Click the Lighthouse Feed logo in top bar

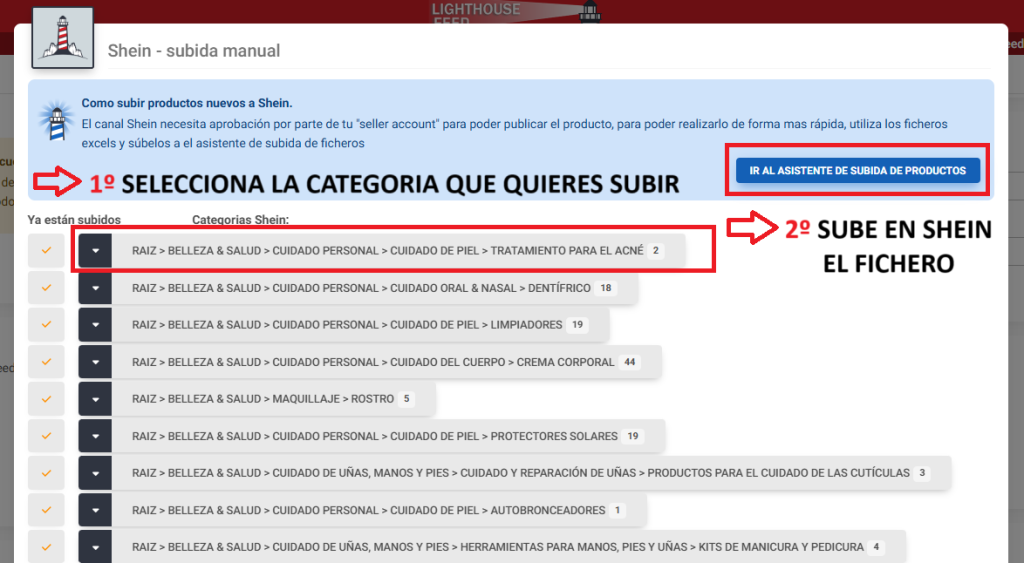[515, 12]
